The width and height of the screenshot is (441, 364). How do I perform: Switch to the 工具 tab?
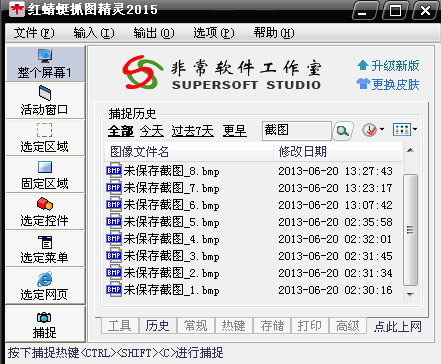coord(120,326)
